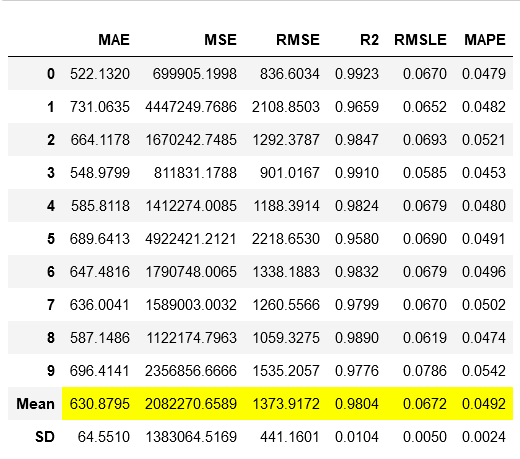Click R2 value 0.9923
Viewport: 520px width, 459px height.
coord(357,74)
